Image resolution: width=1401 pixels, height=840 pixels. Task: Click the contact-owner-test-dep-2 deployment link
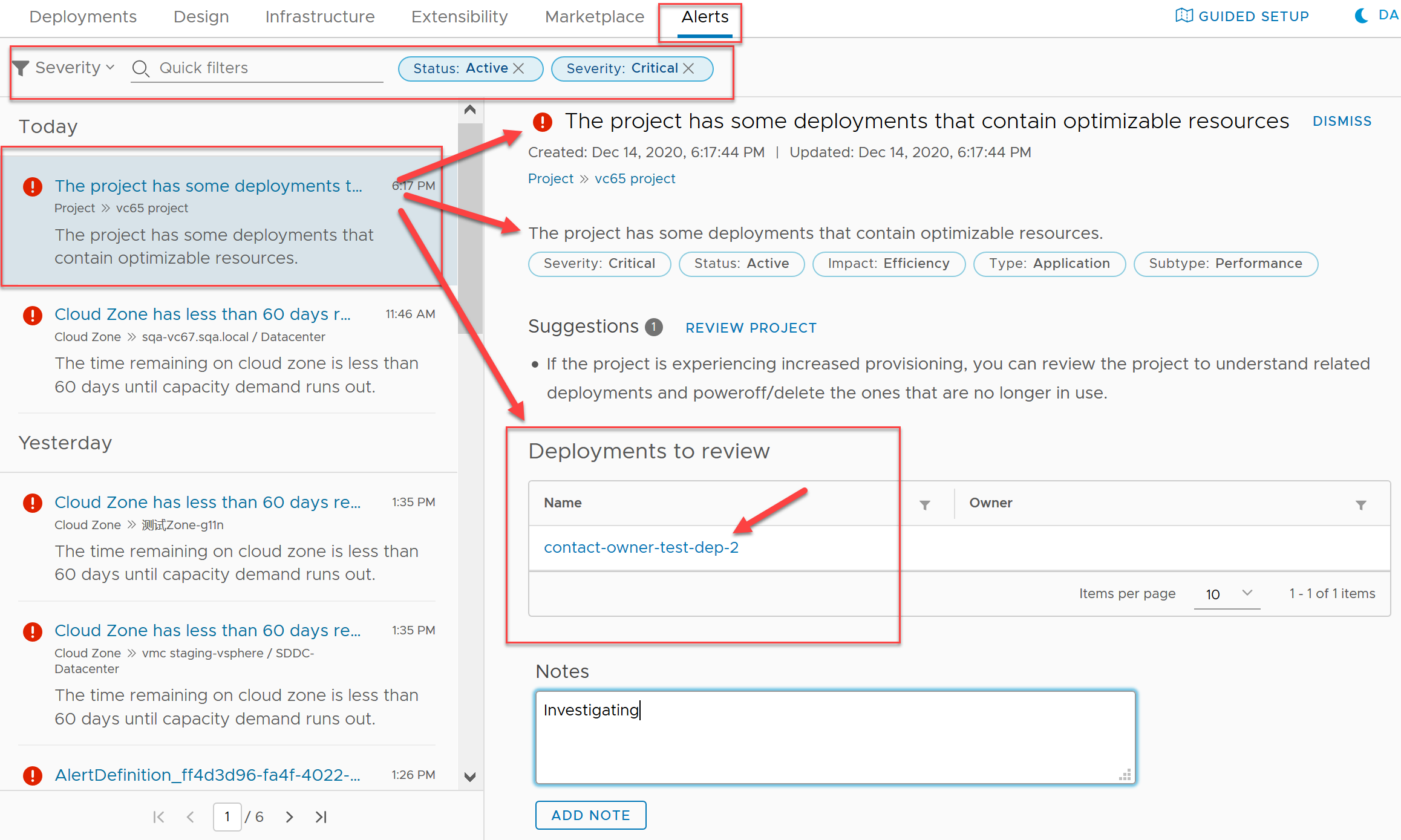[642, 547]
